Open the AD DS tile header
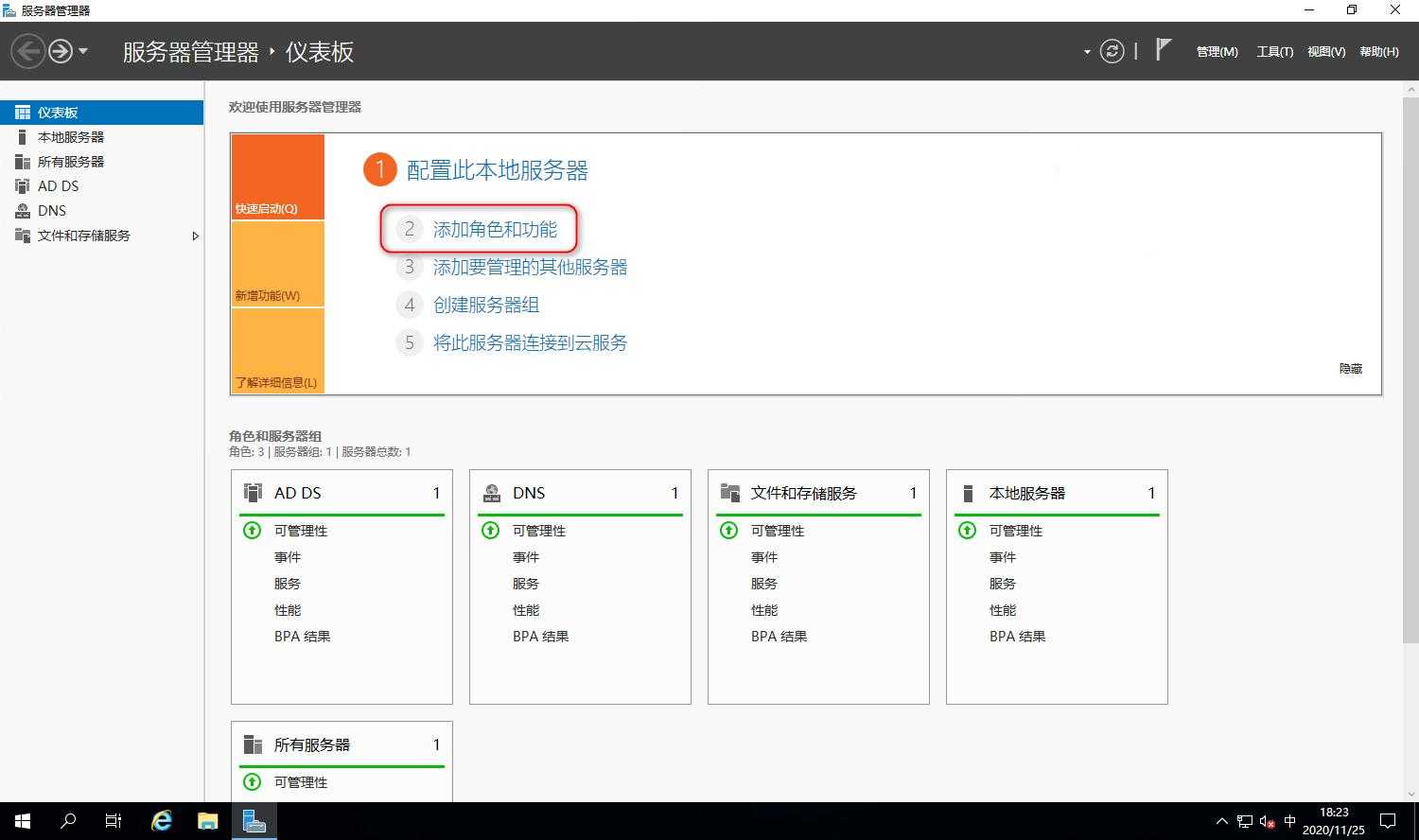The height and width of the screenshot is (840, 1419). point(342,493)
